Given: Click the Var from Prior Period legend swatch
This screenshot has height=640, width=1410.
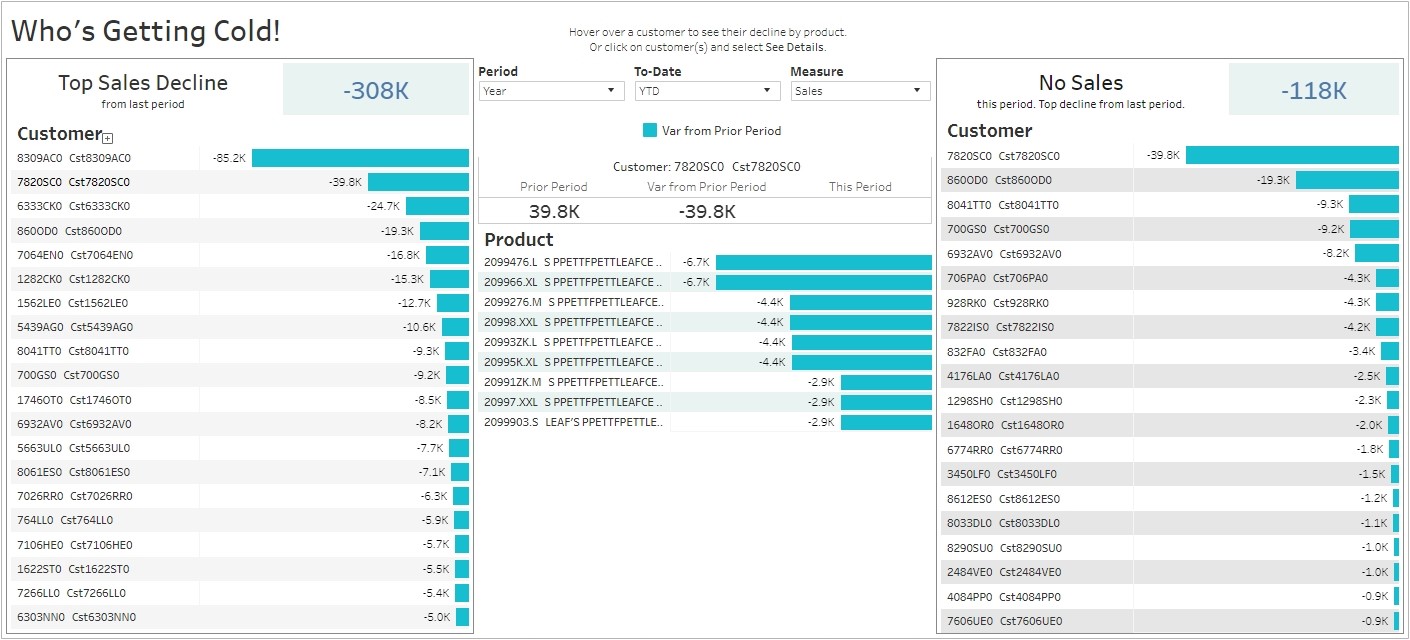Looking at the screenshot, I should click(x=650, y=131).
